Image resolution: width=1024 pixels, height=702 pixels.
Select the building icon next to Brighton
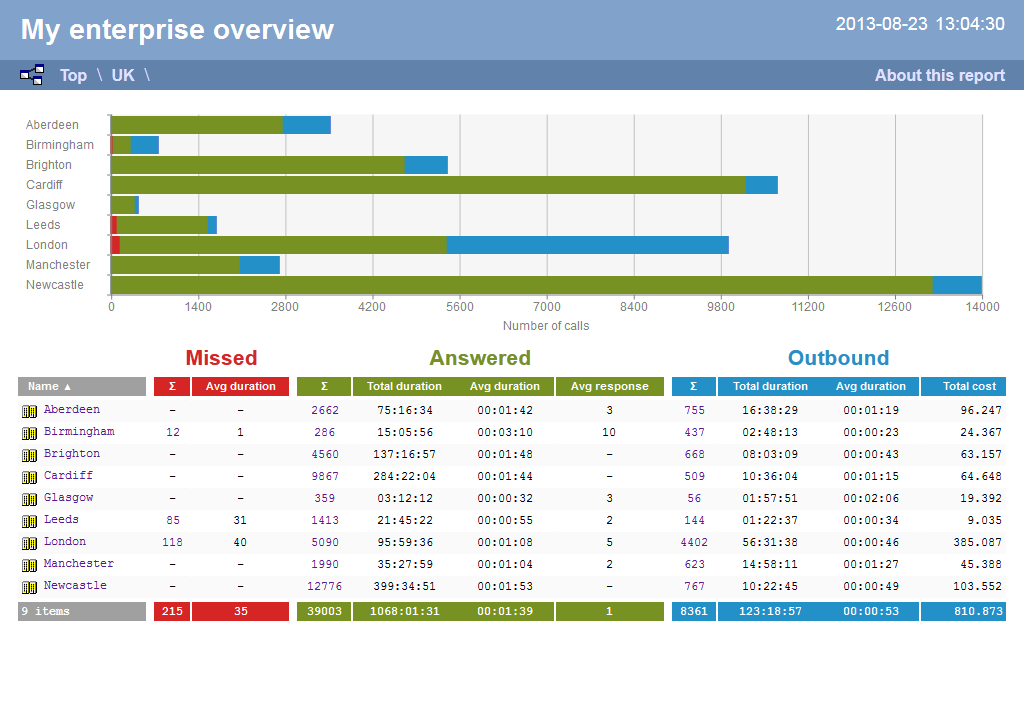pyautogui.click(x=30, y=453)
